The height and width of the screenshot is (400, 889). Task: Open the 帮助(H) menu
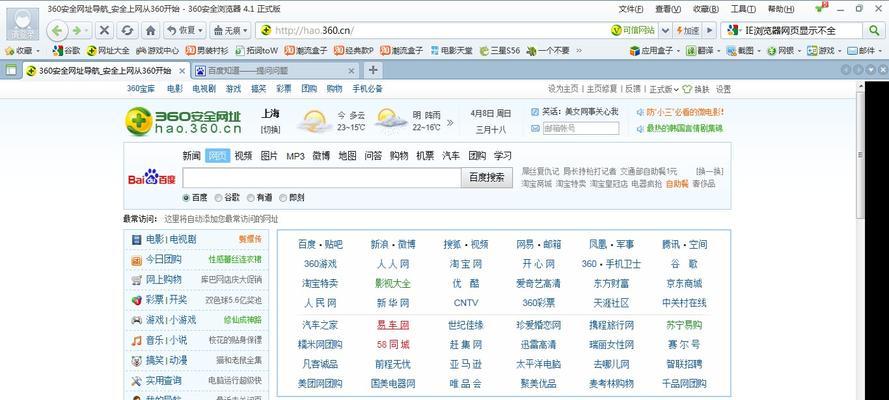click(781, 9)
